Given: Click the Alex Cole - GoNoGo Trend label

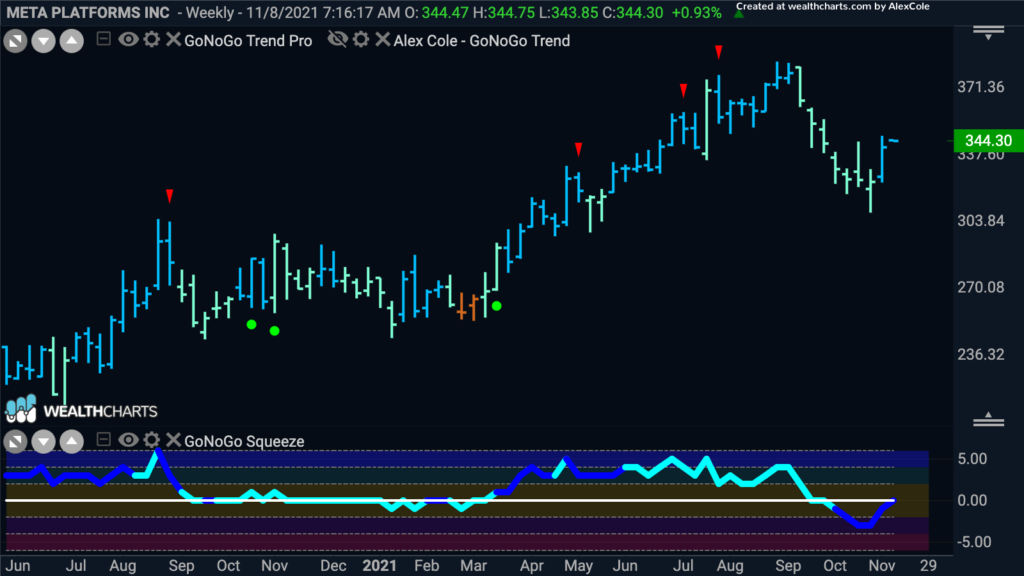Looking at the screenshot, I should click(482, 40).
